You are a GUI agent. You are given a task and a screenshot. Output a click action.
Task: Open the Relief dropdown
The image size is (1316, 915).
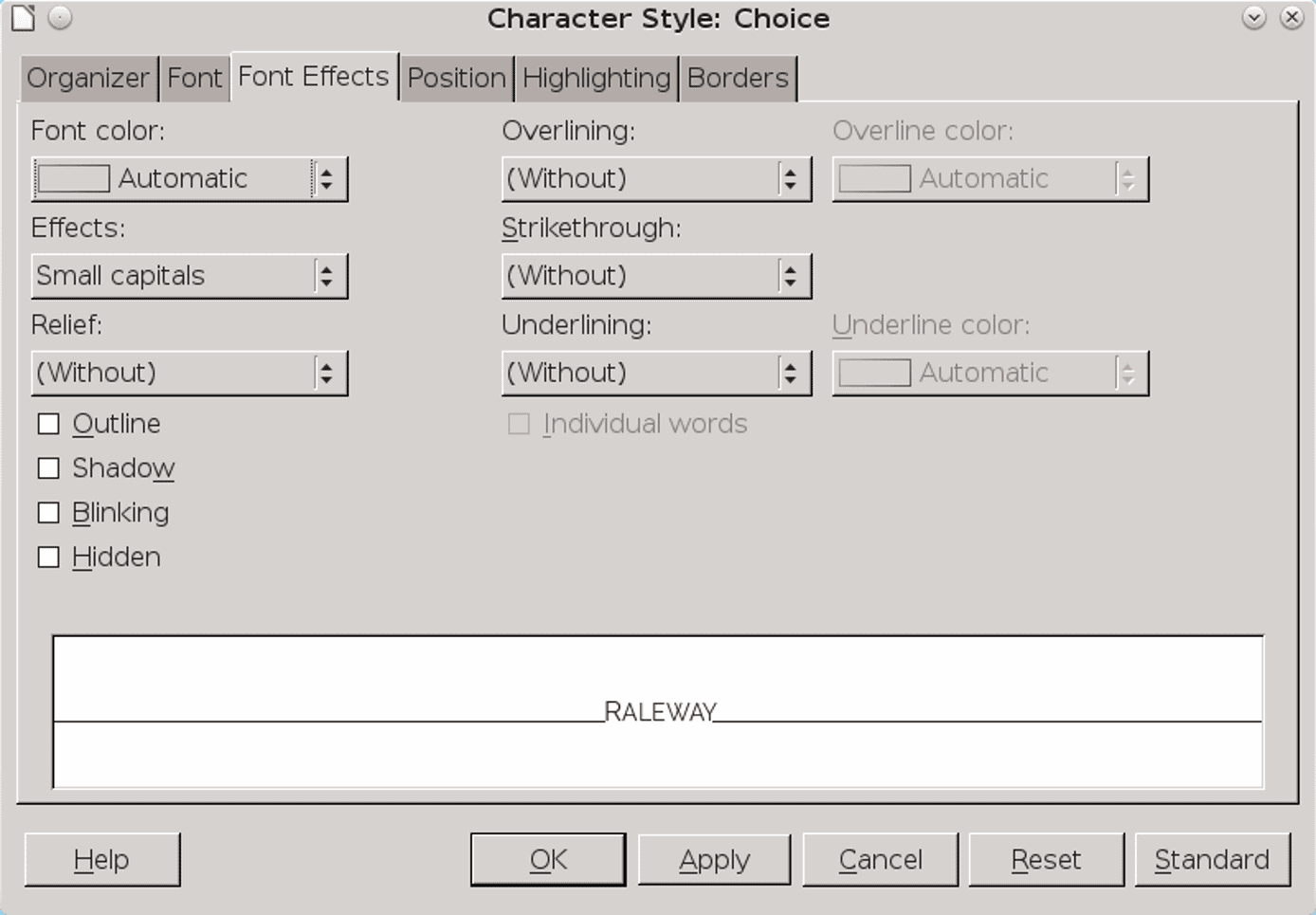(325, 373)
